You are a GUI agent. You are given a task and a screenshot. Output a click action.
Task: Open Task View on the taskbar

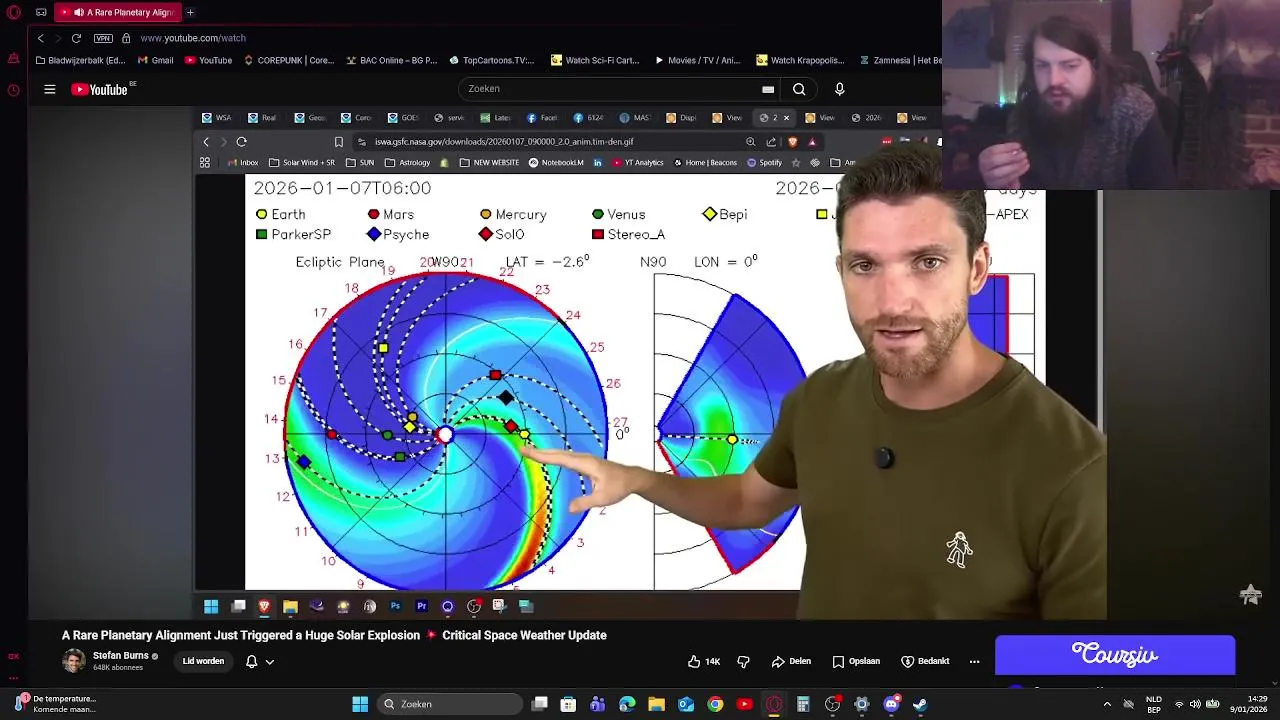pyautogui.click(x=539, y=704)
